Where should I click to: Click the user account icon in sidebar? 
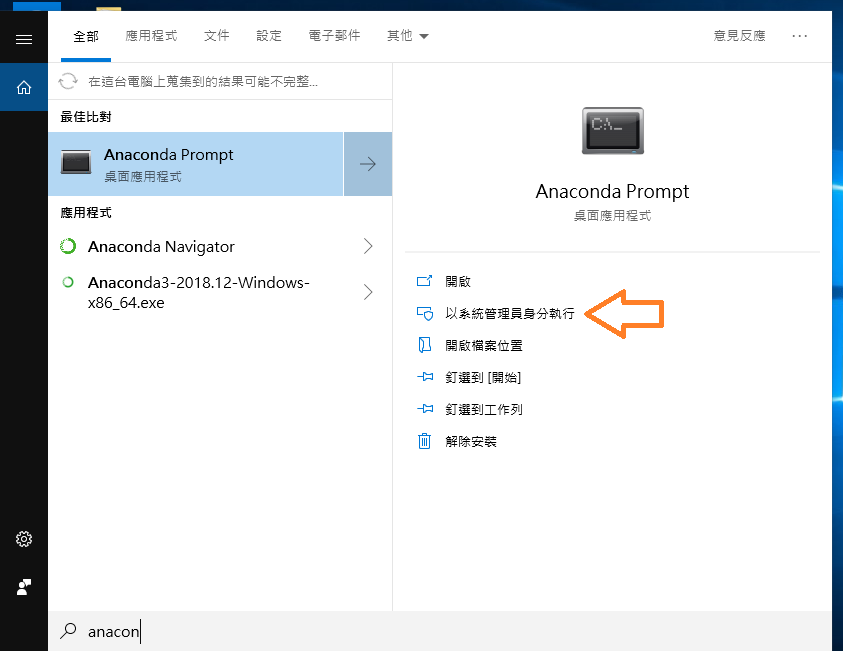point(24,587)
